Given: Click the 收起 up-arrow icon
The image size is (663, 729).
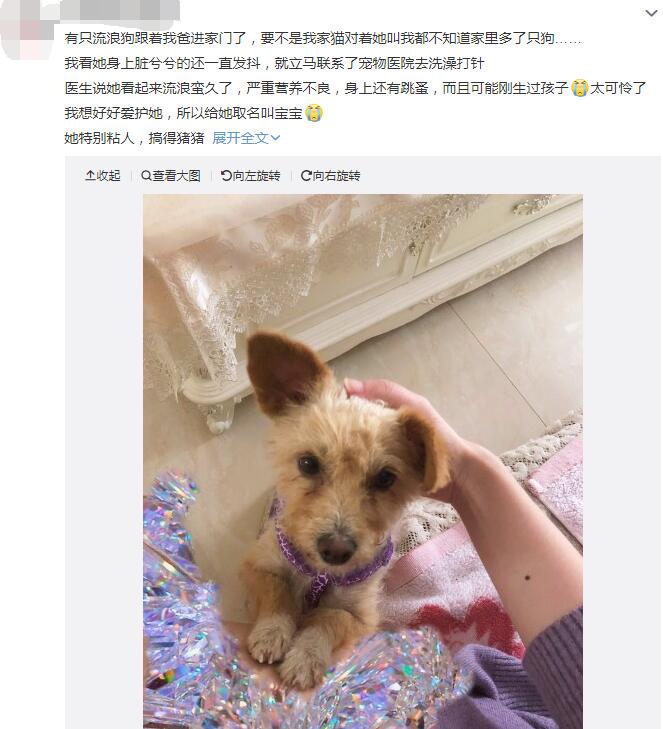Looking at the screenshot, I should point(90,176).
